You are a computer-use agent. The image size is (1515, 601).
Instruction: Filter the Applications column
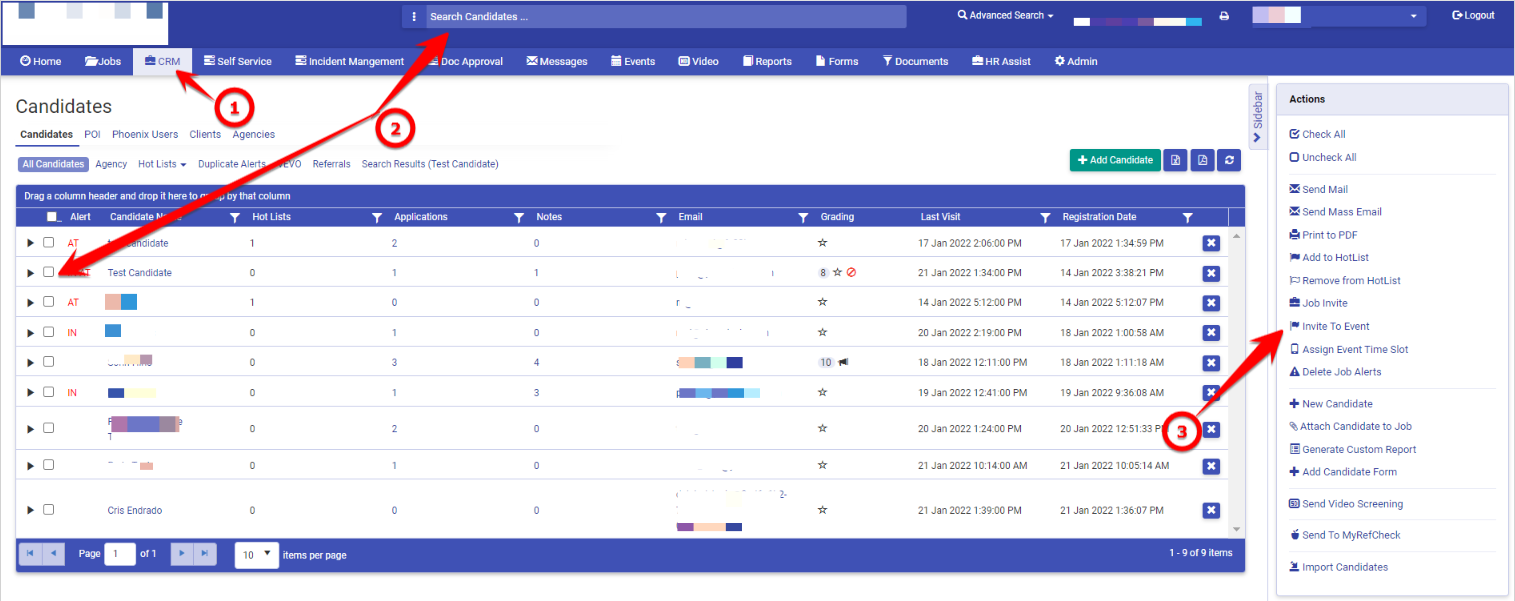[519, 217]
